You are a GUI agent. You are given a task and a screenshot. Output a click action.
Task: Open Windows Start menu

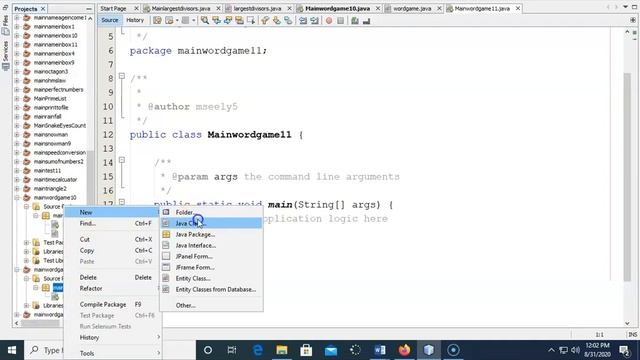[12, 350]
